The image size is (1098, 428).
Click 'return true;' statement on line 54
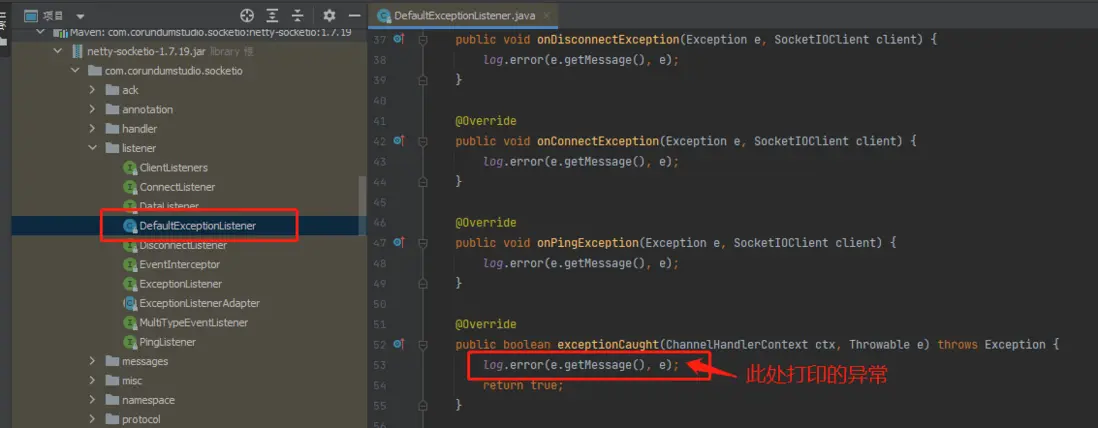[x=523, y=385]
